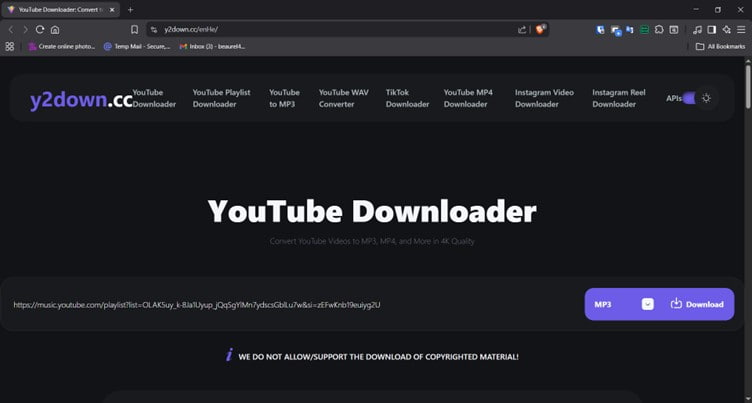View site information icon in address bar

154,30
